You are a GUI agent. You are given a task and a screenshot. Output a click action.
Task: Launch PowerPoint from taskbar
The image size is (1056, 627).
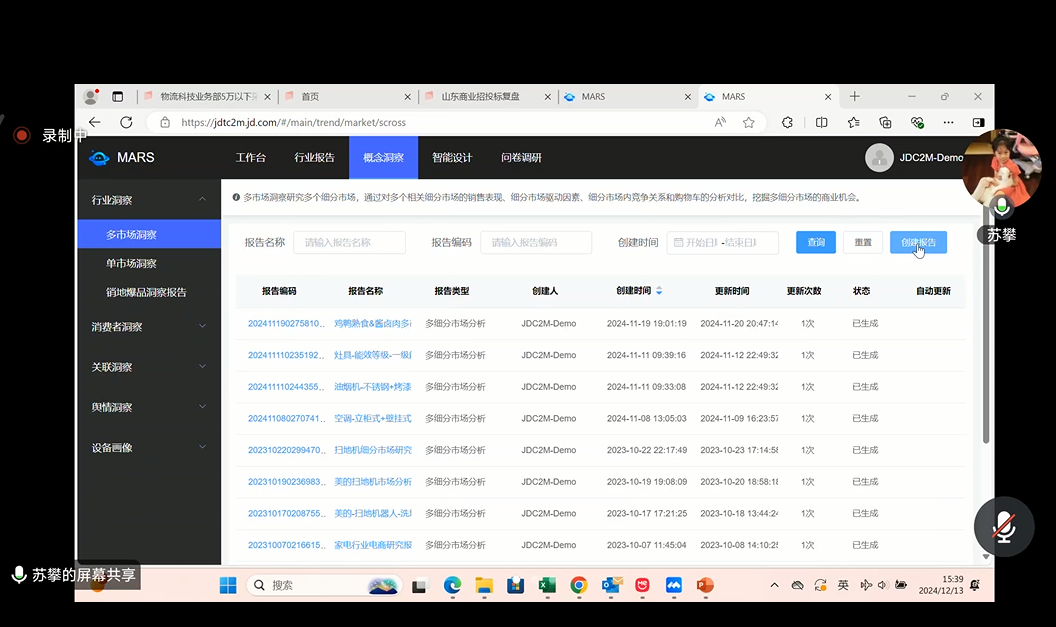tap(705, 585)
